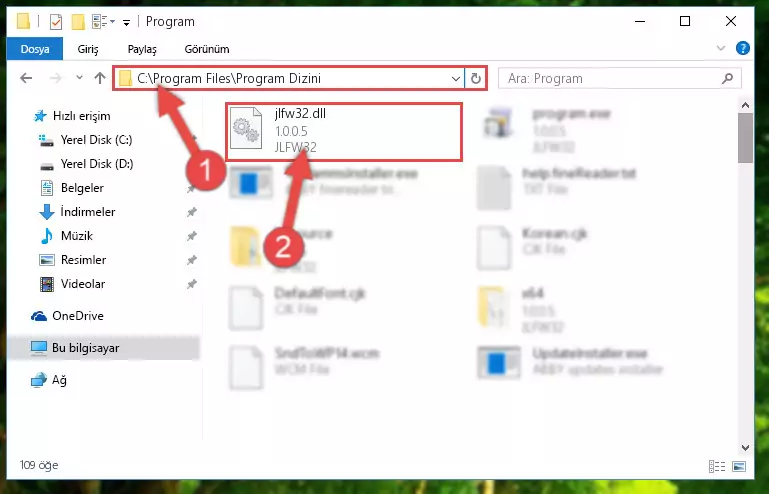Viewport: 769px width, 494px height.
Task: Click the search magnifier icon
Action: click(728, 78)
